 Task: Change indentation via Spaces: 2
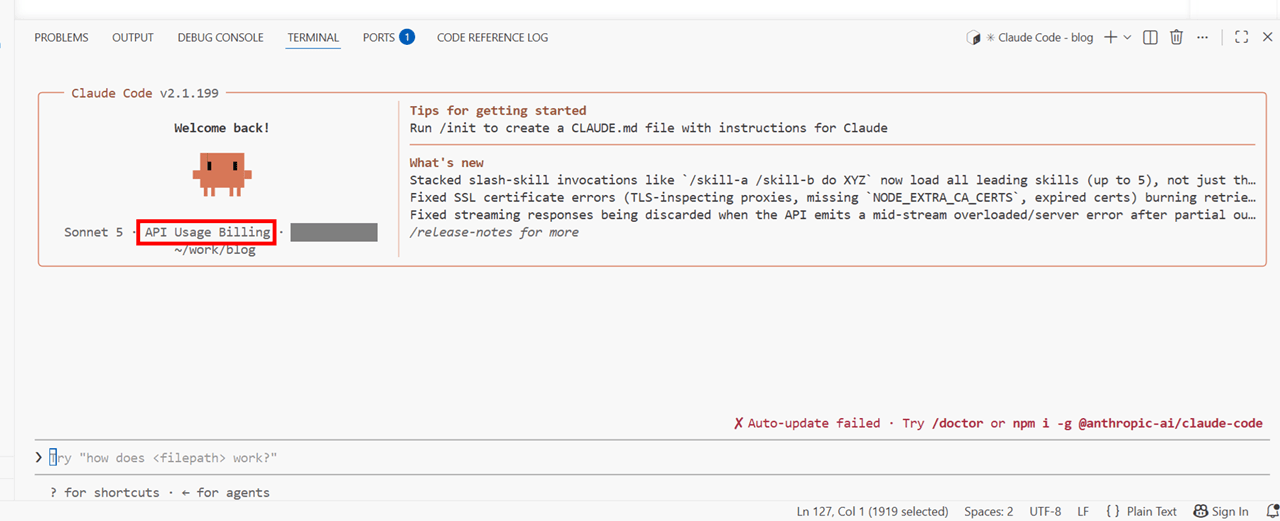pyautogui.click(x=989, y=511)
